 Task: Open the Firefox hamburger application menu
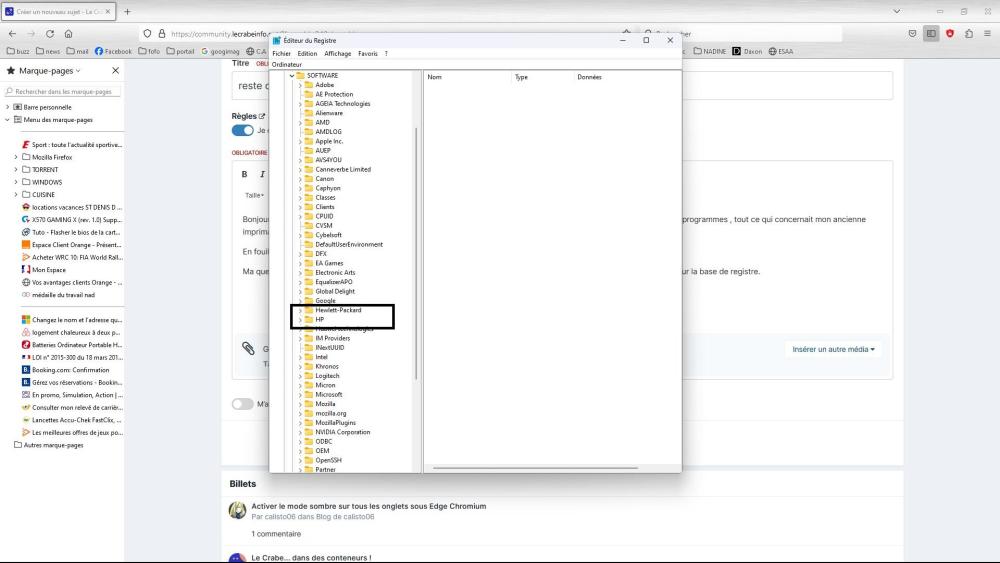coord(987,34)
